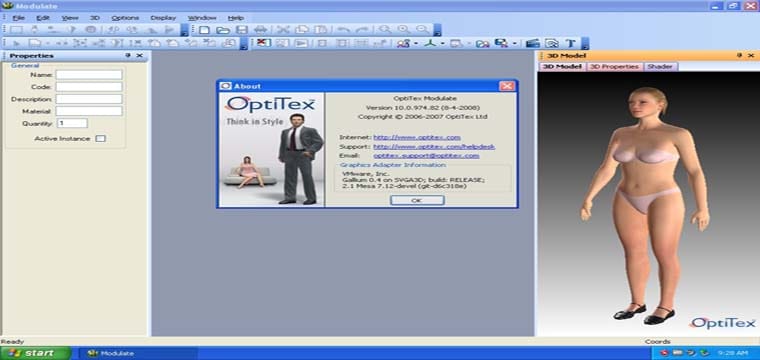Open the Options menu
Viewport: 760px width, 360px height.
click(125, 18)
